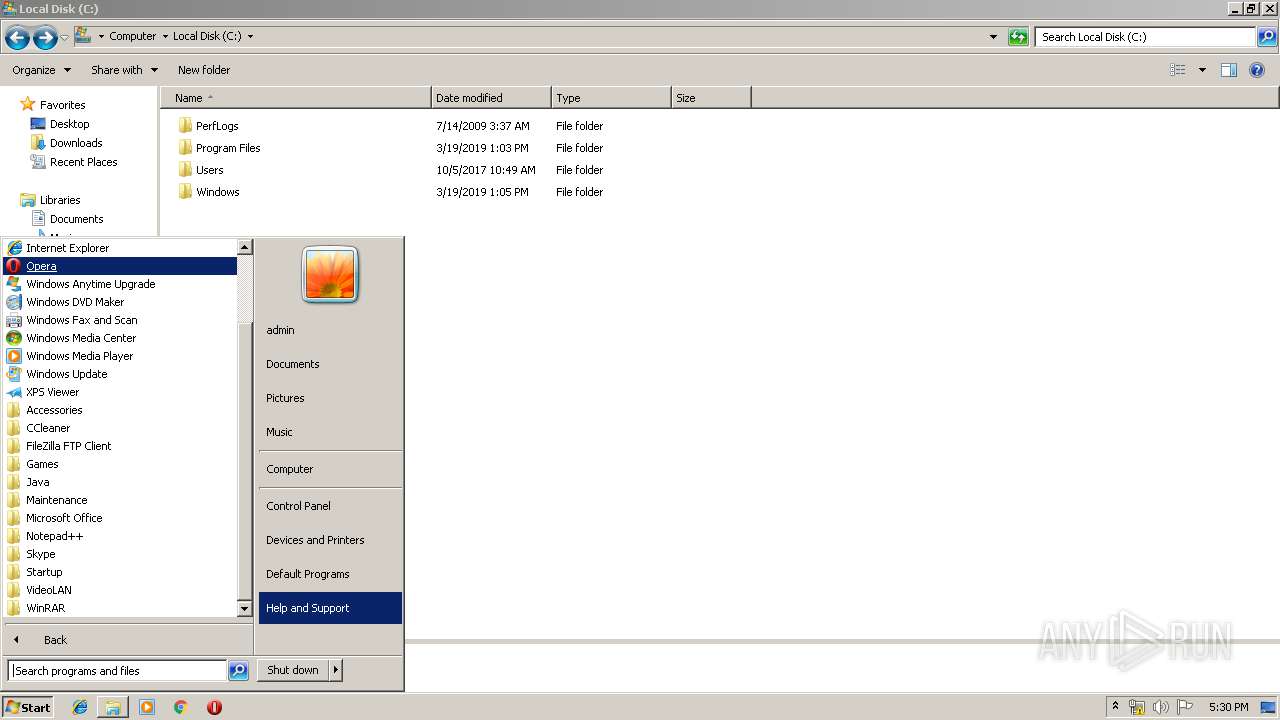The image size is (1280, 720).
Task: Sort by the Name column header
Action: (296, 98)
